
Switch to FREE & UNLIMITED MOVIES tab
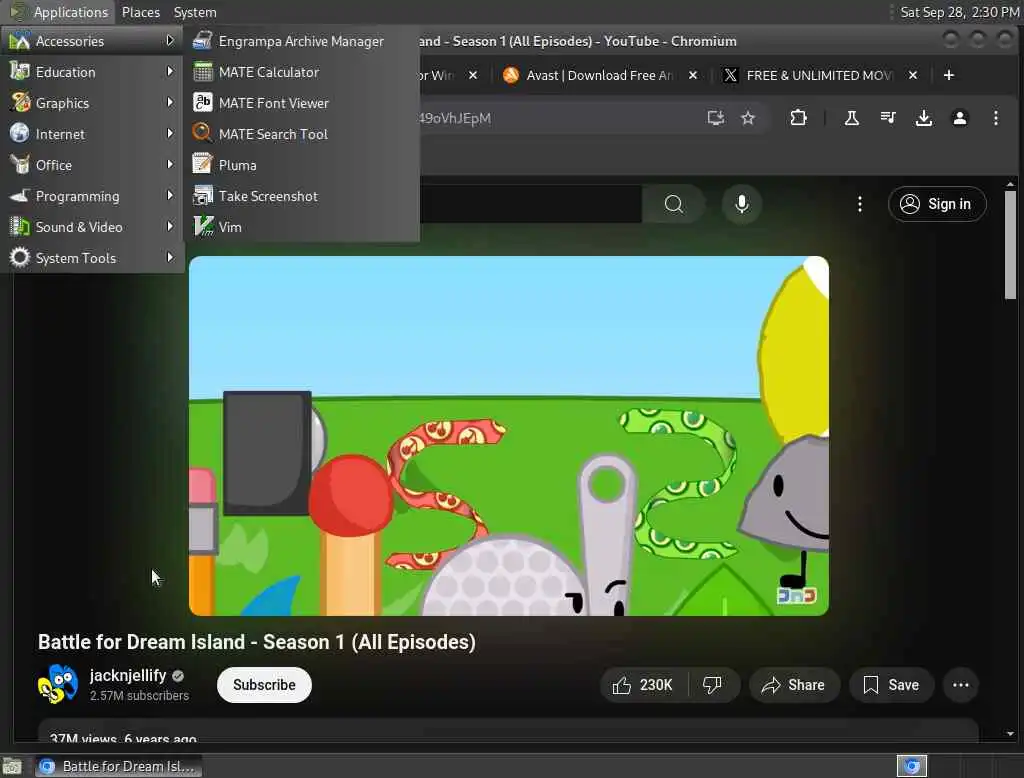coord(818,76)
